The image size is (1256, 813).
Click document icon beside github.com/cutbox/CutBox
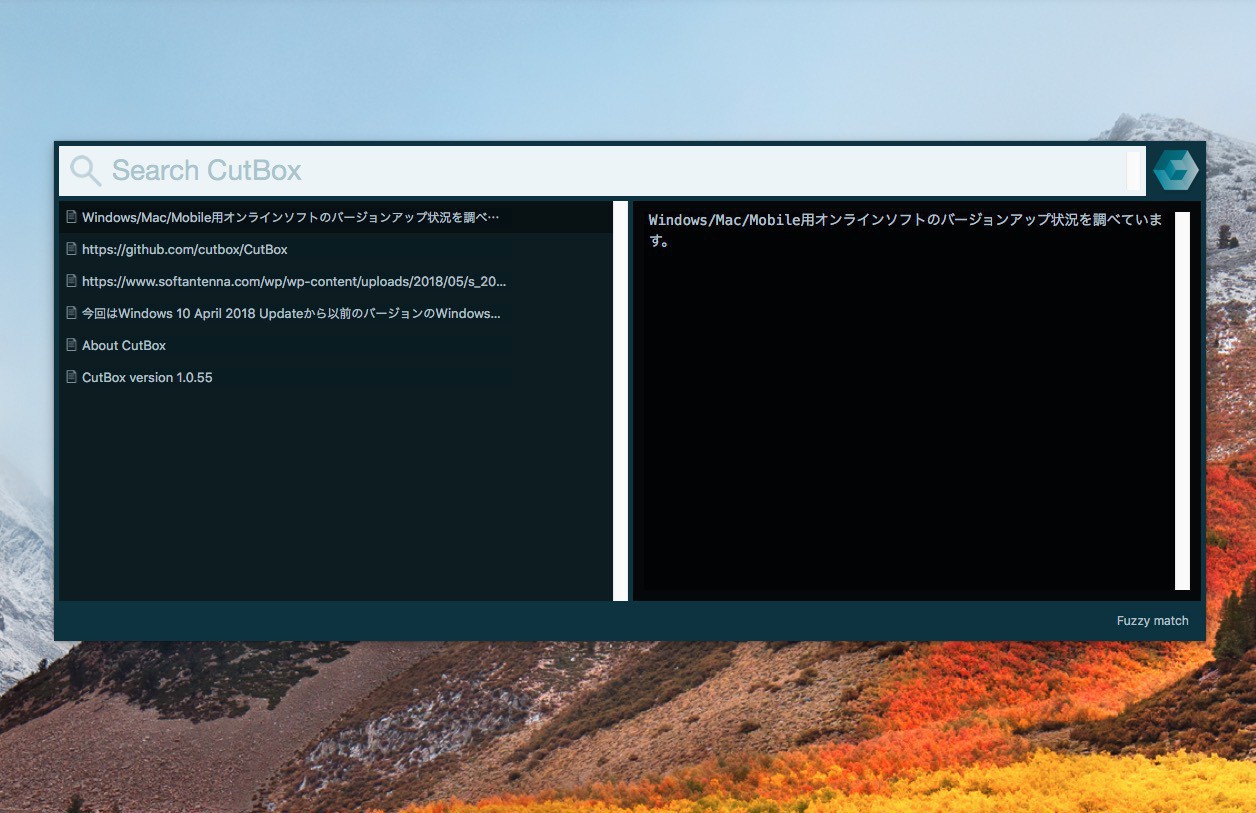71,248
